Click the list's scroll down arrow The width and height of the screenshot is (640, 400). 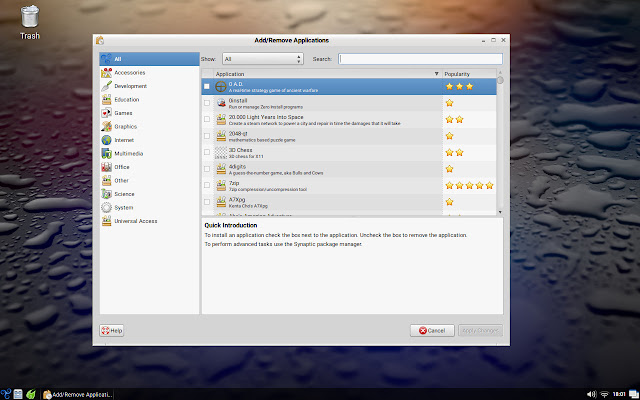coord(500,212)
